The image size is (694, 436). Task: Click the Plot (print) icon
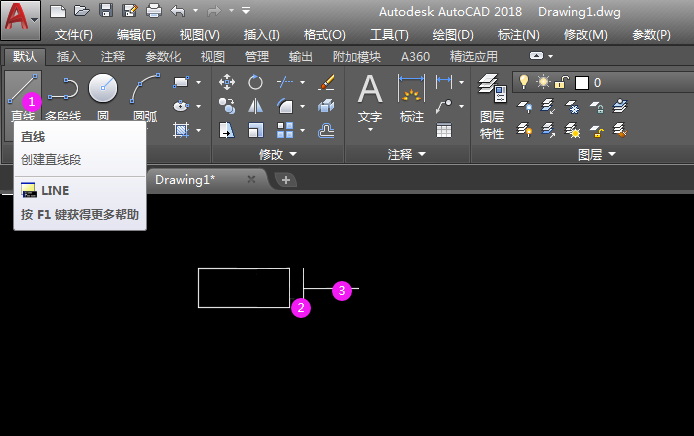154,11
